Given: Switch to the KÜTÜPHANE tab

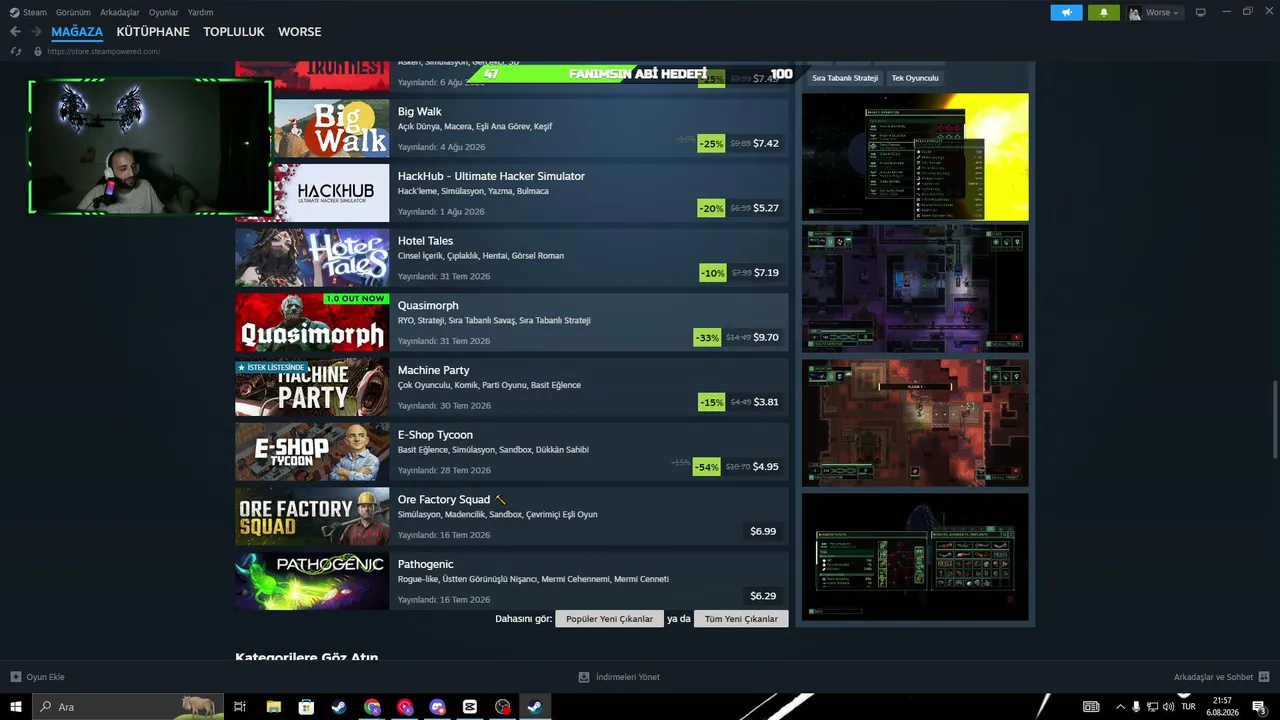Looking at the screenshot, I should coord(153,32).
